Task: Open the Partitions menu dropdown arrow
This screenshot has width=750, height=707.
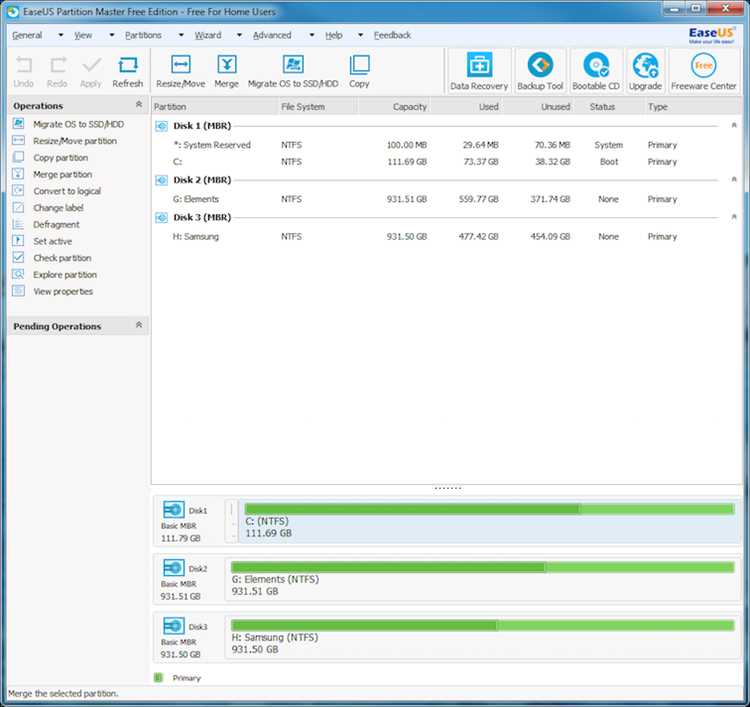Action: pos(181,35)
